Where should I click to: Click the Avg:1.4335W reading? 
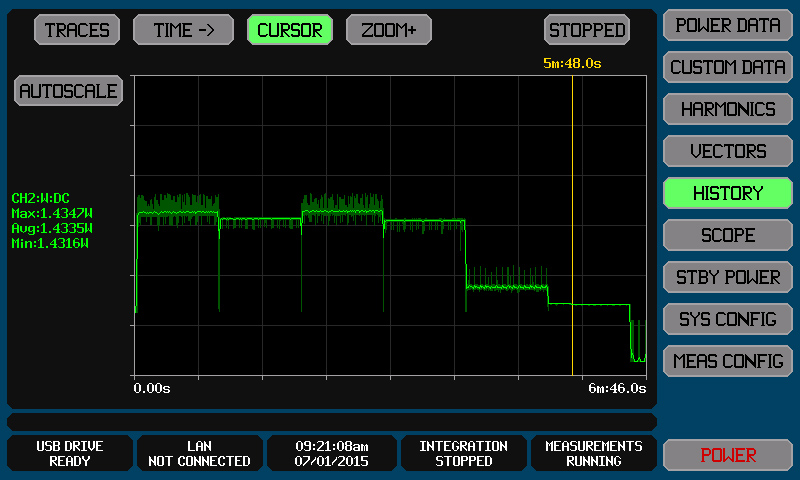point(52,228)
